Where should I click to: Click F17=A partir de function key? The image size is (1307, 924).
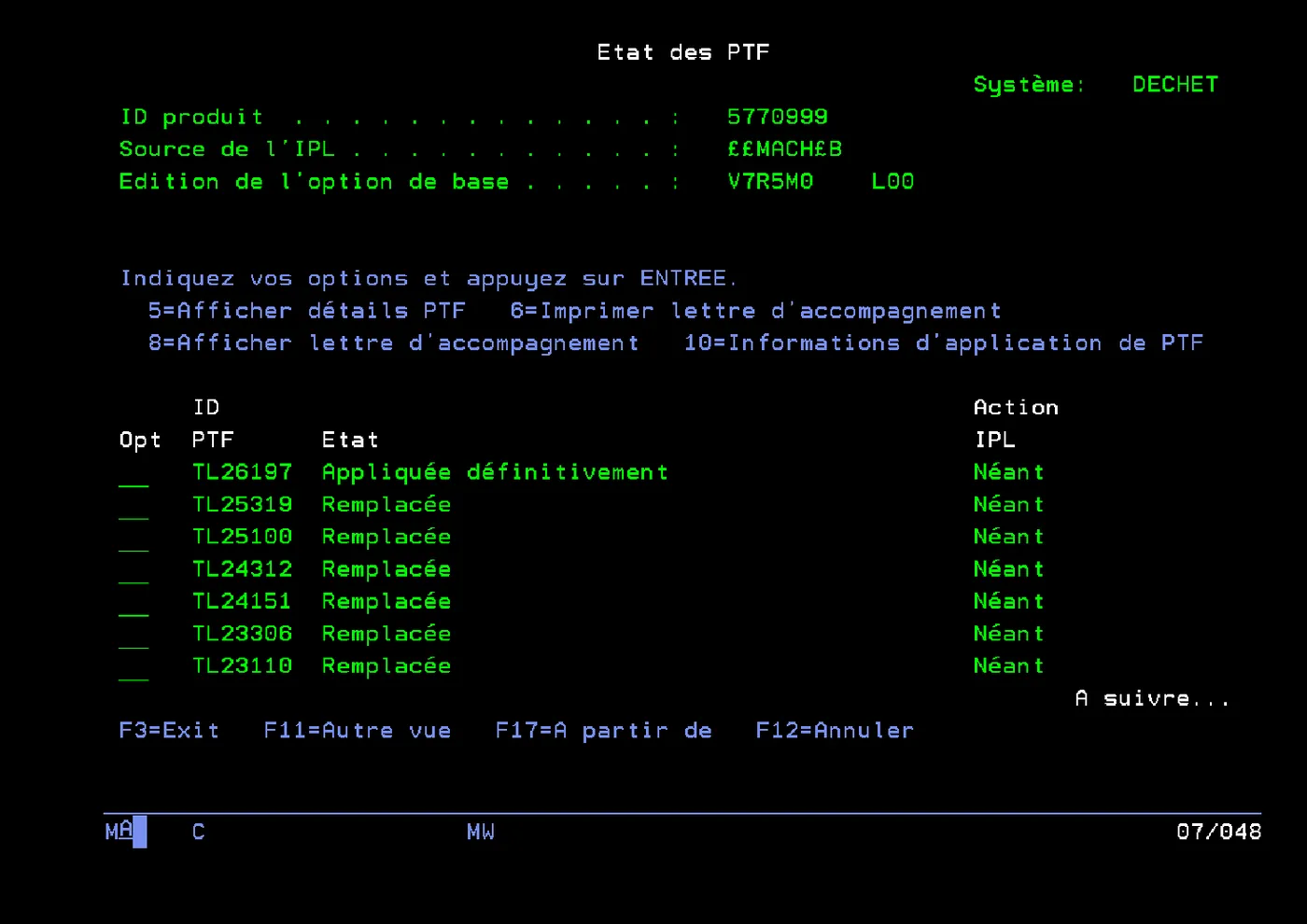click(x=604, y=731)
